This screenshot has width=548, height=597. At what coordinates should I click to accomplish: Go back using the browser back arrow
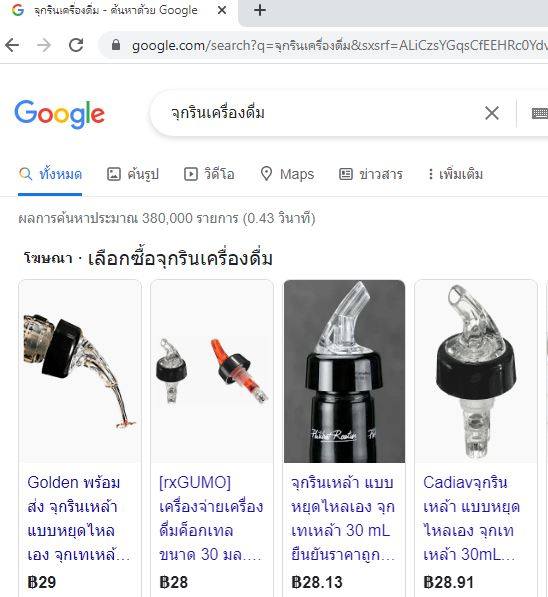(x=12, y=45)
